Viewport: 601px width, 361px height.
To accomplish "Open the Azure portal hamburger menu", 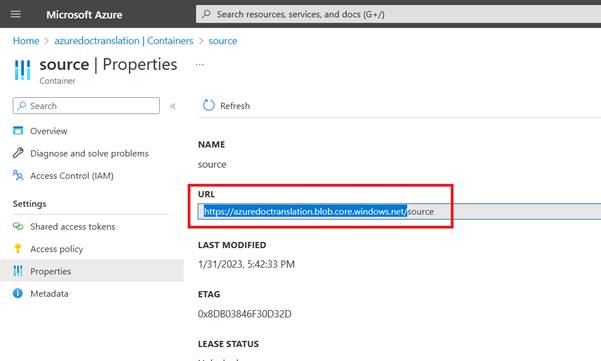I will [16, 14].
